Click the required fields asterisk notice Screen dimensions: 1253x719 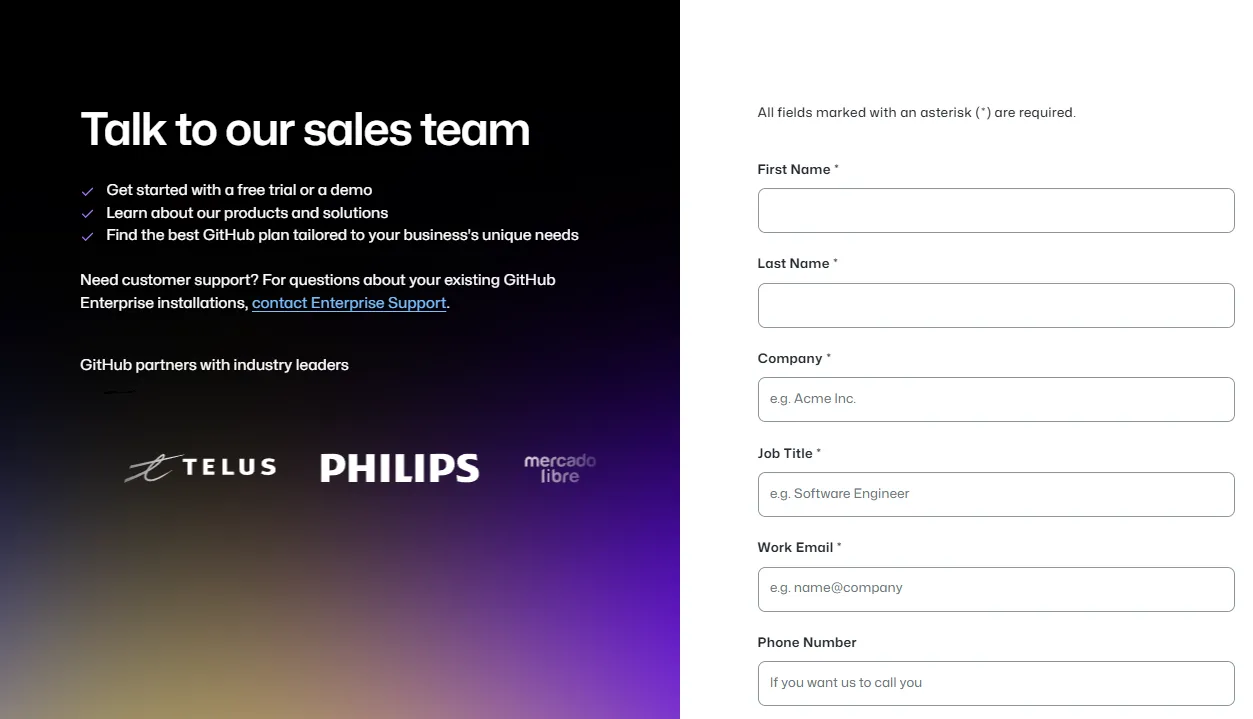click(916, 113)
